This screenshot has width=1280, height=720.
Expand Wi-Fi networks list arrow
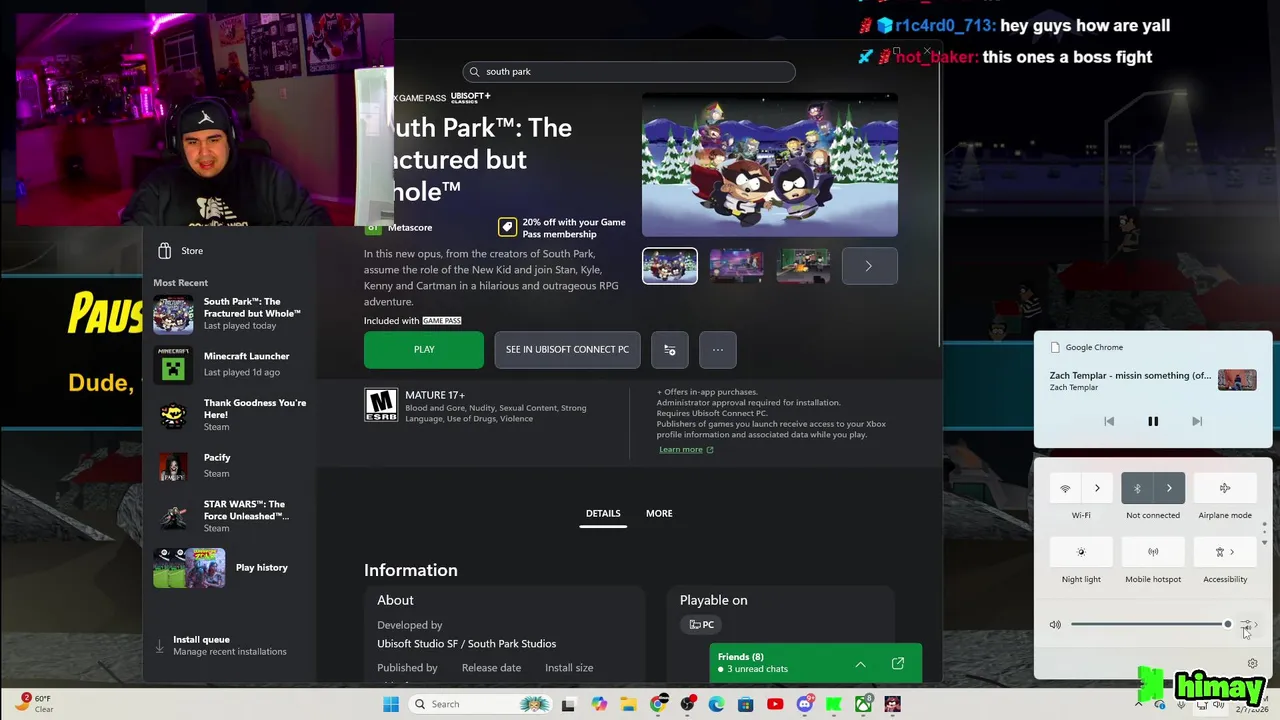[x=1097, y=488]
